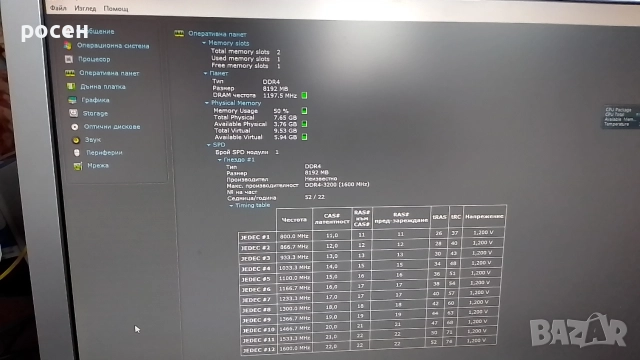
Task: Collapse the Памет tree node
Action: [205, 73]
